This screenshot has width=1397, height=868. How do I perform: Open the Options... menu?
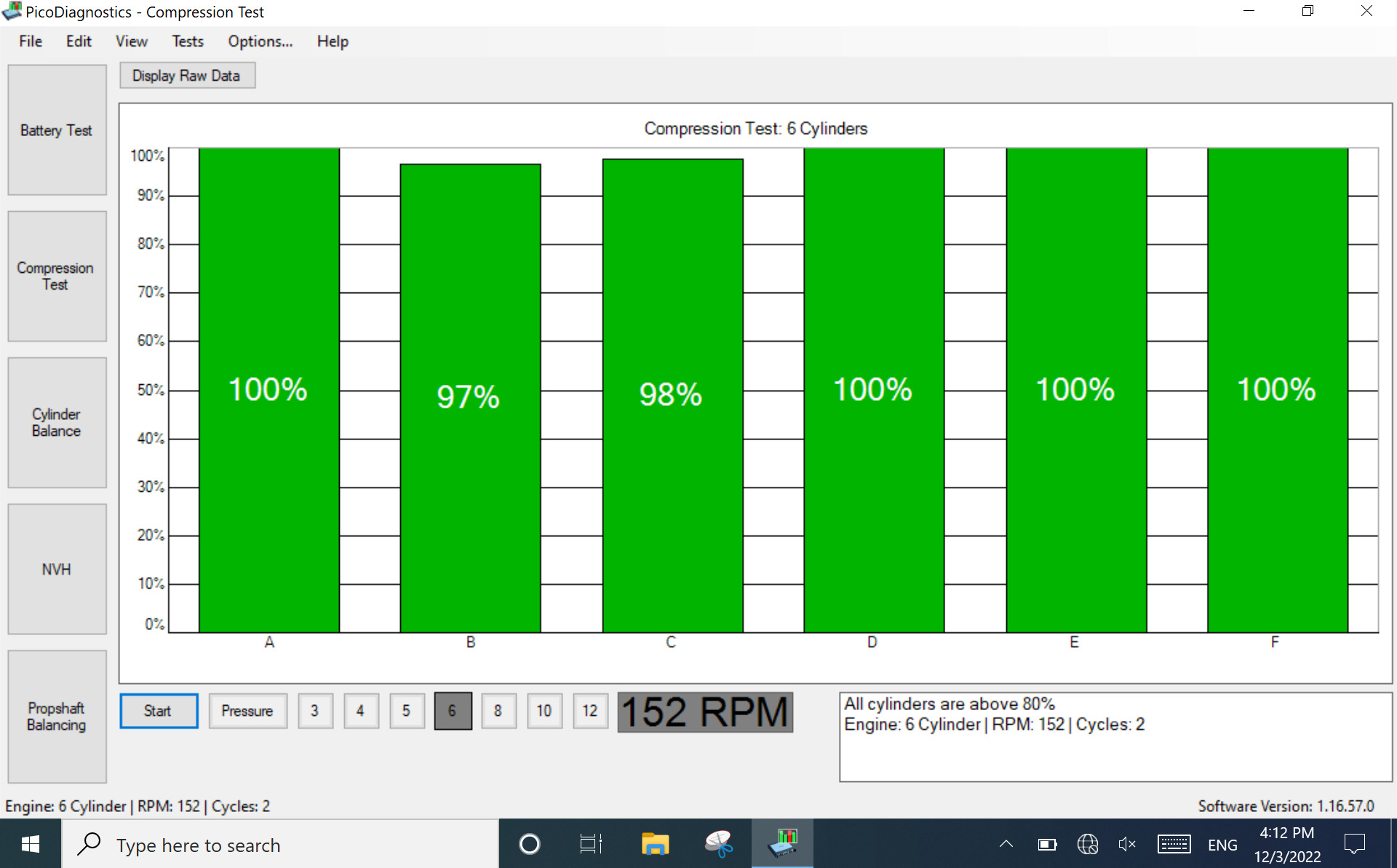pyautogui.click(x=260, y=41)
